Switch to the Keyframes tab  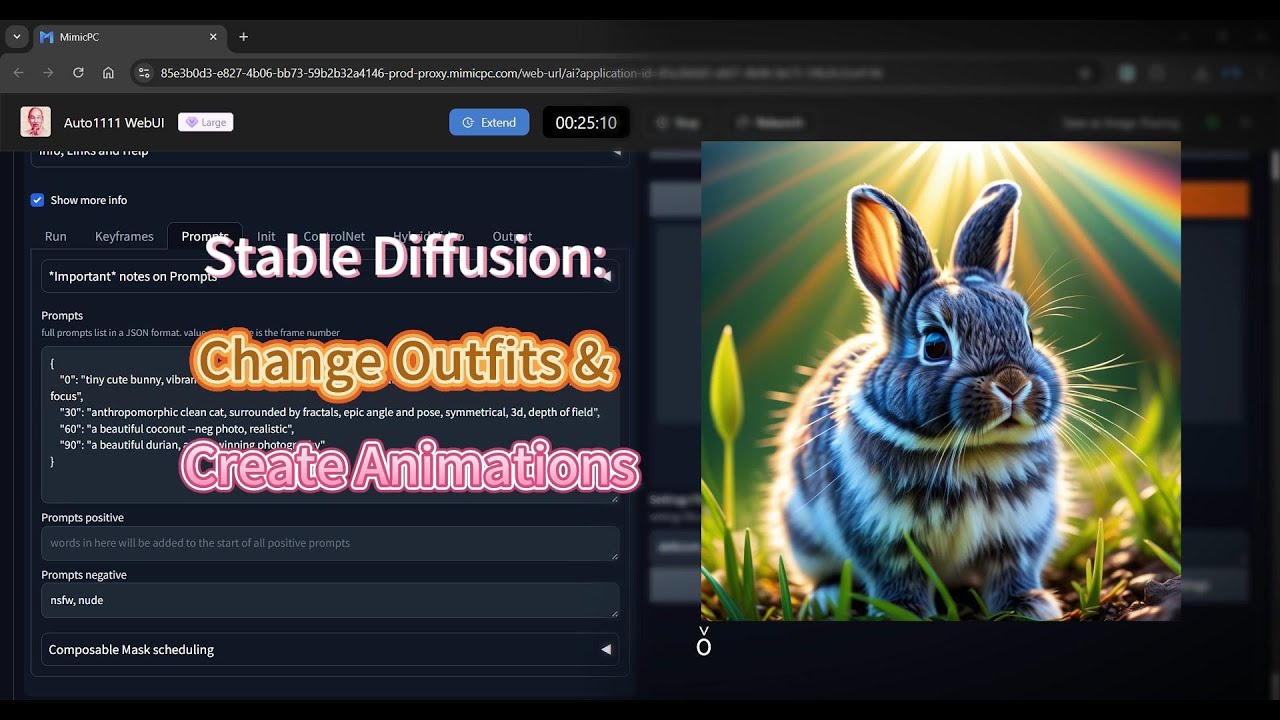(x=124, y=237)
